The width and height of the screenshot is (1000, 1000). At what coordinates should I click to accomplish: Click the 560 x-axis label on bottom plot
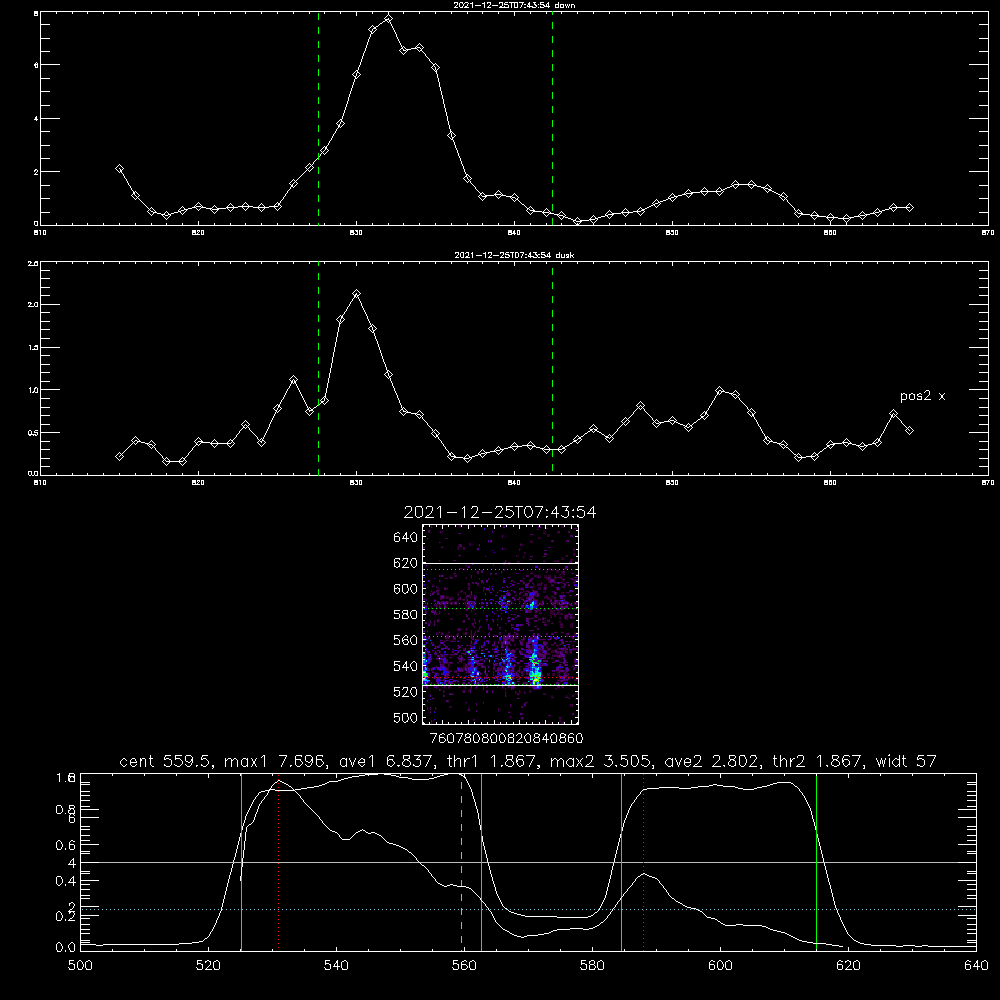coord(464,966)
